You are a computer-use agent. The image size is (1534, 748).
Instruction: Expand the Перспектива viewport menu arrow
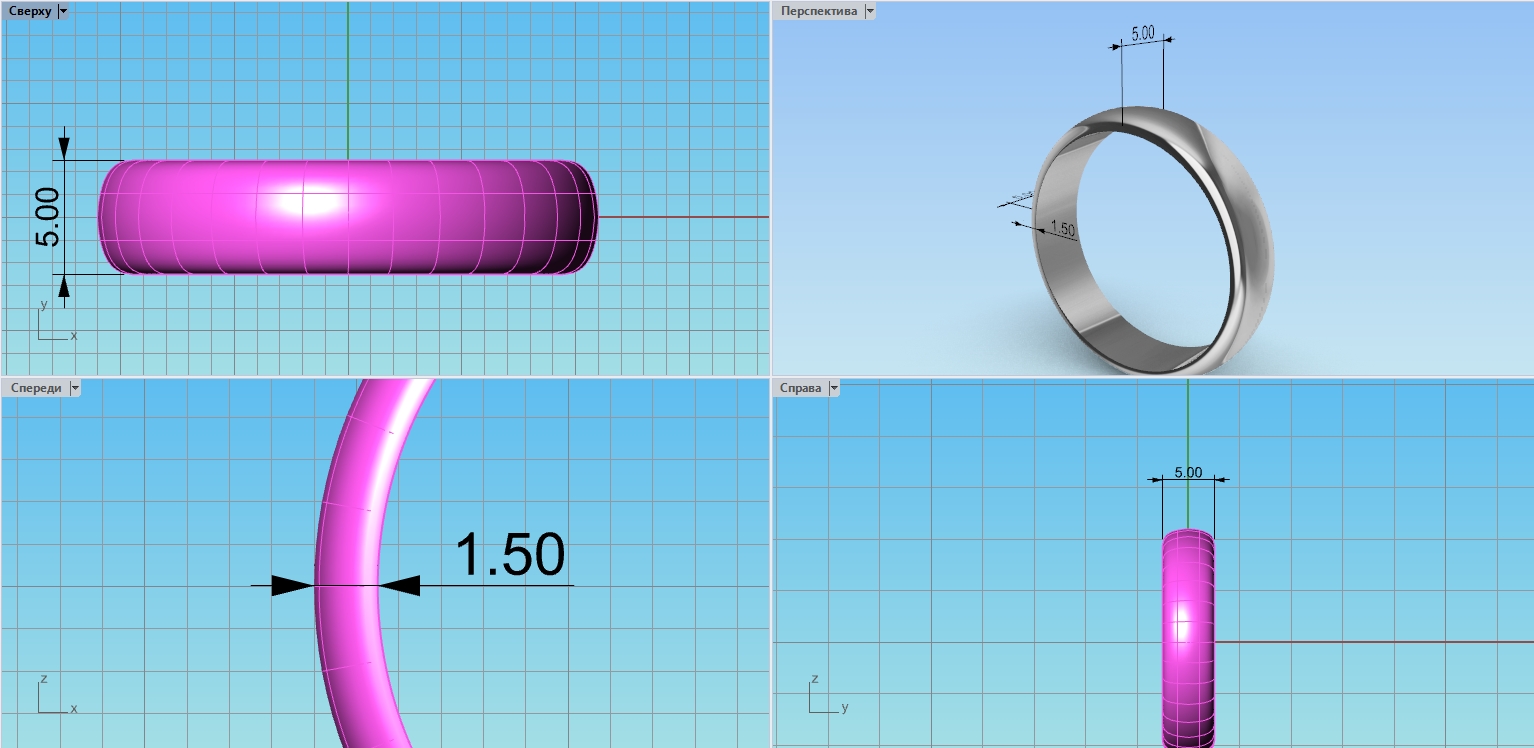[869, 11]
